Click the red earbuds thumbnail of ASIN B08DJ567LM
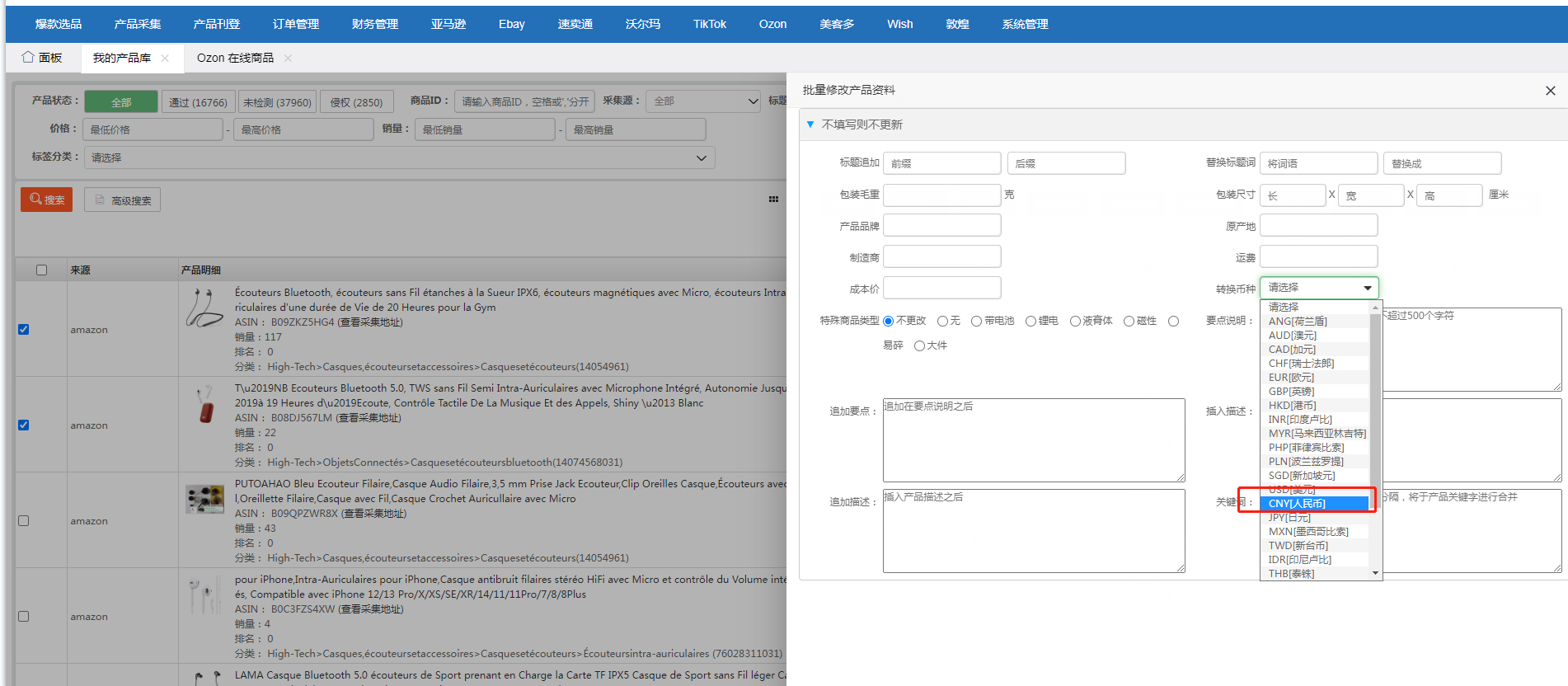Screen dimensions: 1568x686 point(204,404)
